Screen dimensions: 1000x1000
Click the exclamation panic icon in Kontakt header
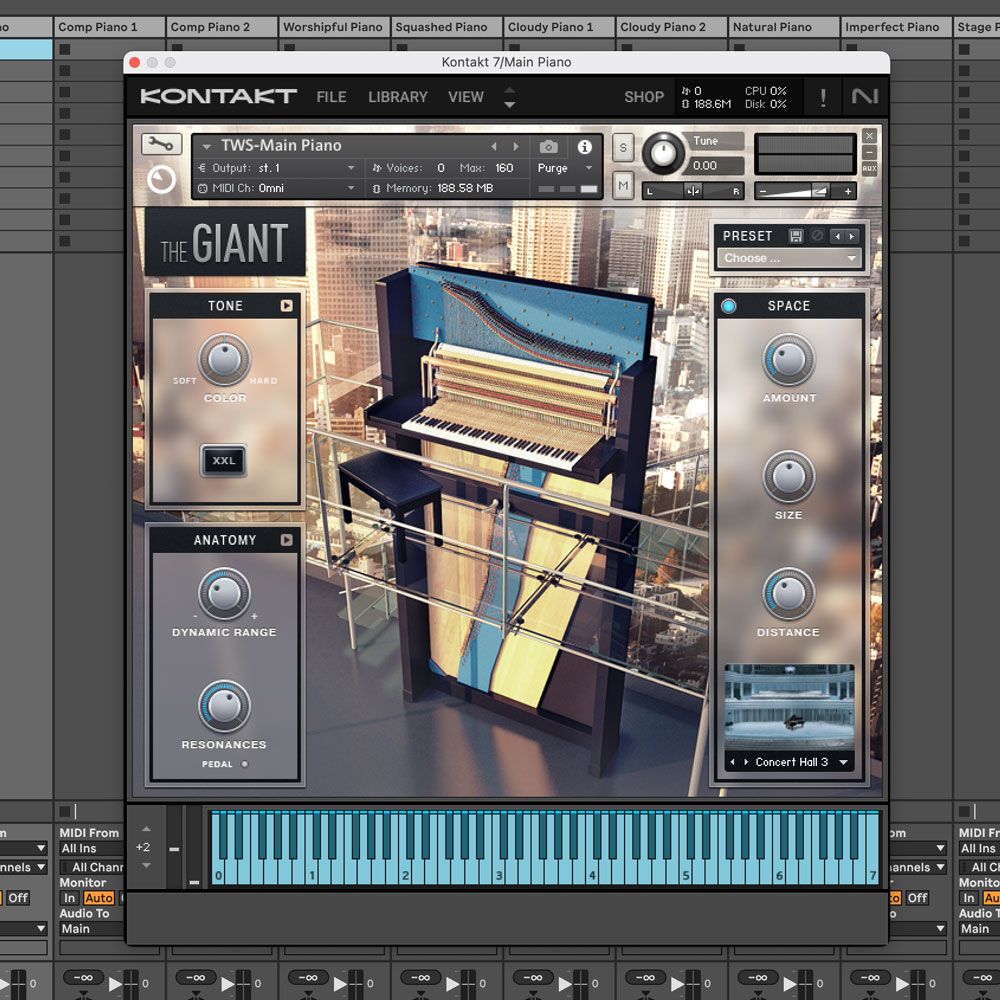(823, 97)
